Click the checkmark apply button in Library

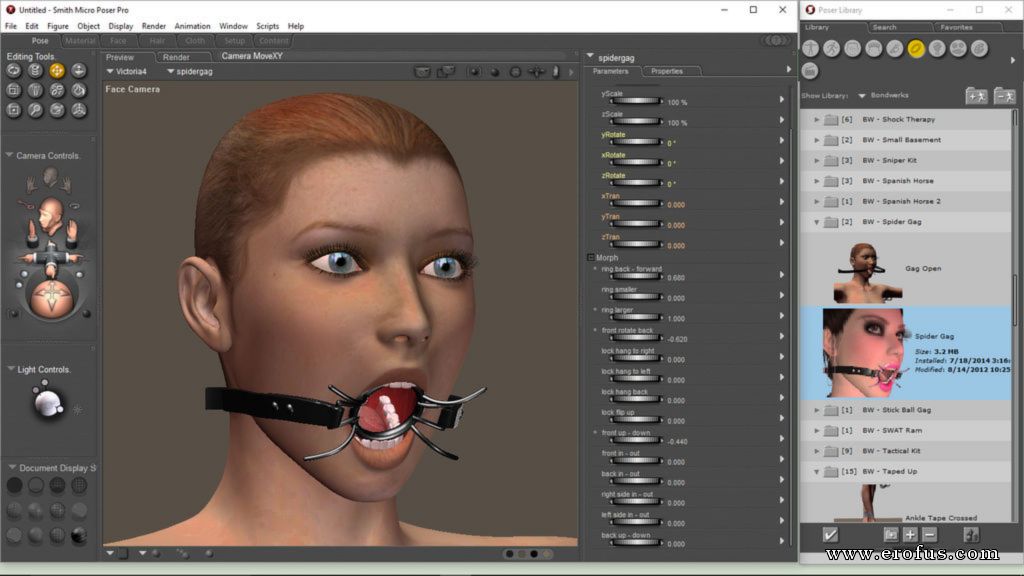click(x=830, y=534)
